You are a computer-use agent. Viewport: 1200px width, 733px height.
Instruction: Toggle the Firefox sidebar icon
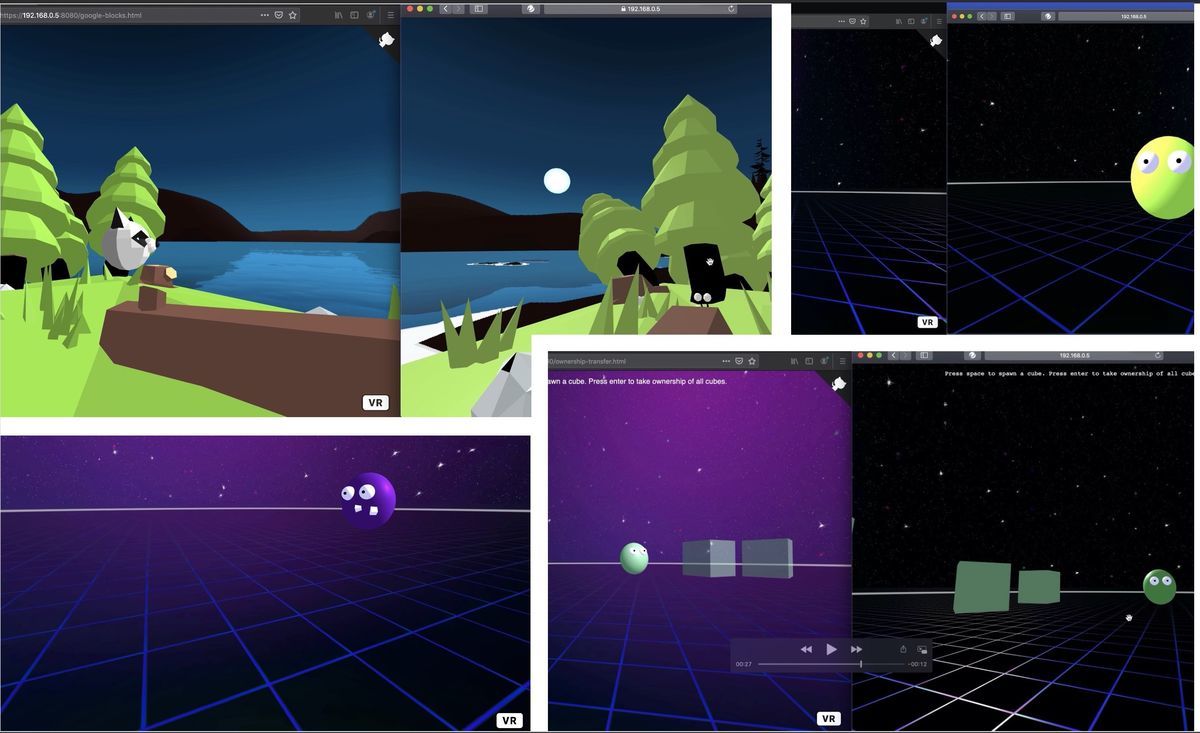(x=354, y=15)
